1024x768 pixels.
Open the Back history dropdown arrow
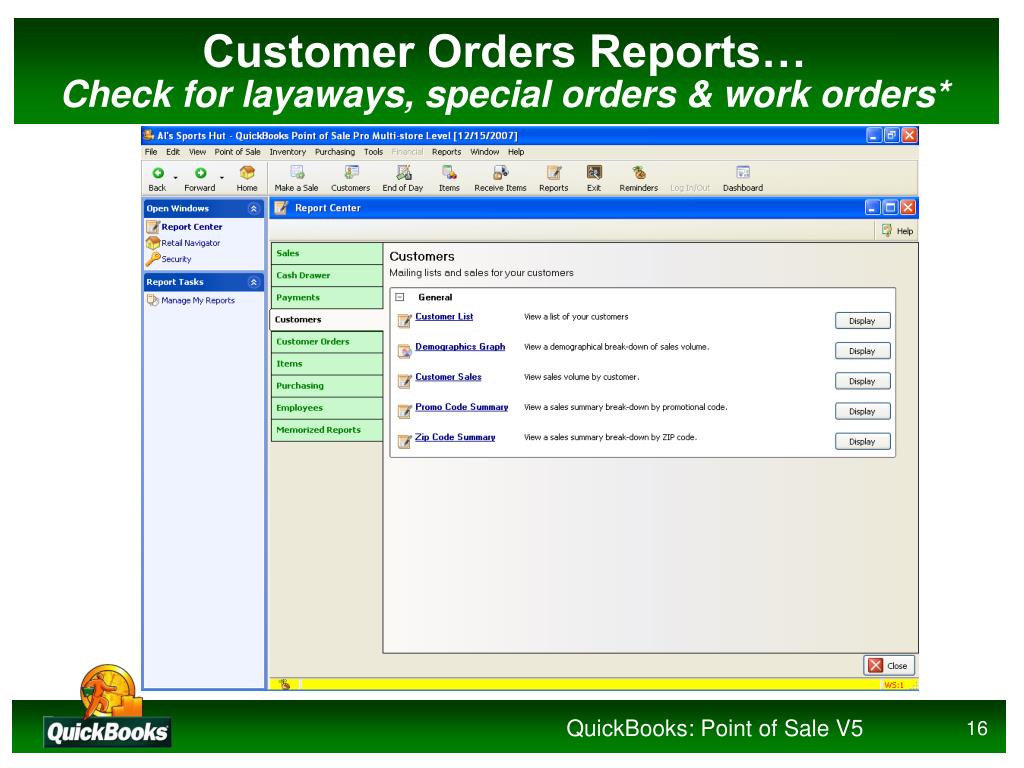tap(176, 177)
